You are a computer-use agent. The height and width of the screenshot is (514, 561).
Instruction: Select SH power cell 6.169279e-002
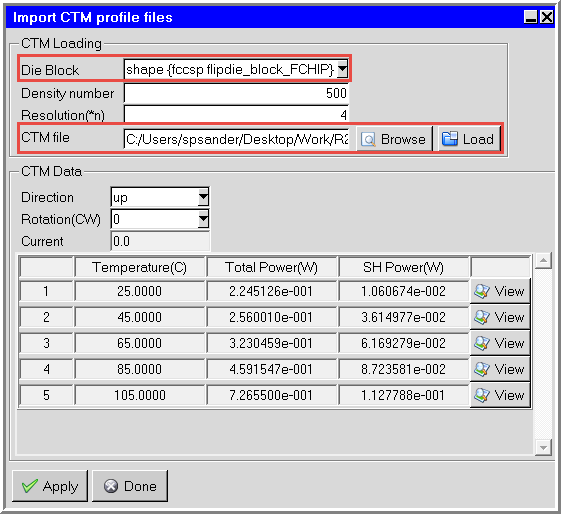pos(404,343)
